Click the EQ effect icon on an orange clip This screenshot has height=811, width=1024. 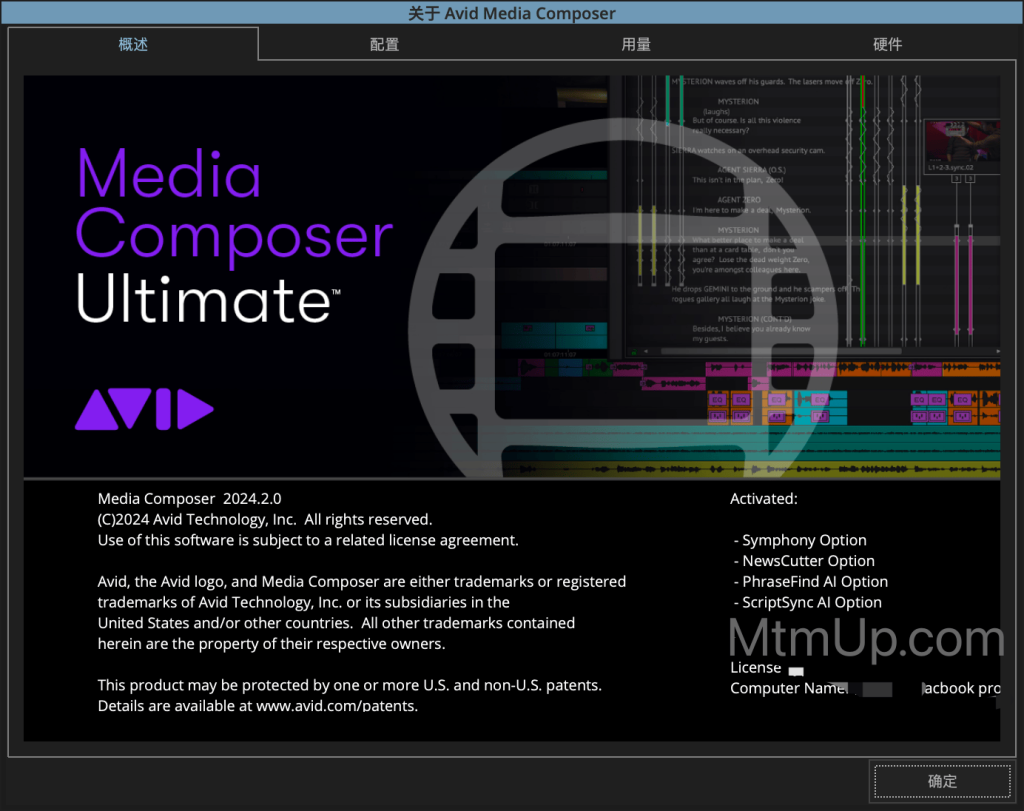[x=717, y=398]
